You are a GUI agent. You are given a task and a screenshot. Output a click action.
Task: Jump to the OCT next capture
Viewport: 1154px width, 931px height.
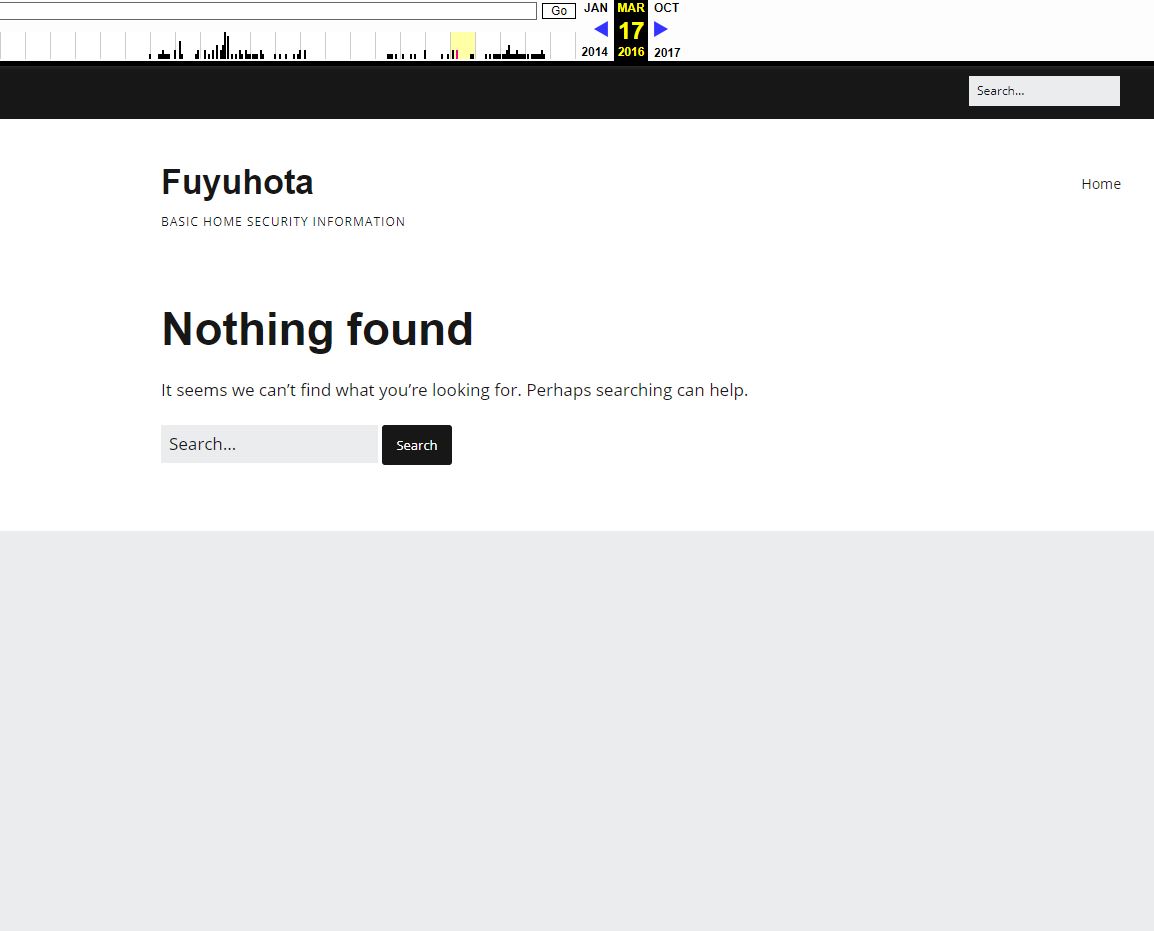[666, 8]
